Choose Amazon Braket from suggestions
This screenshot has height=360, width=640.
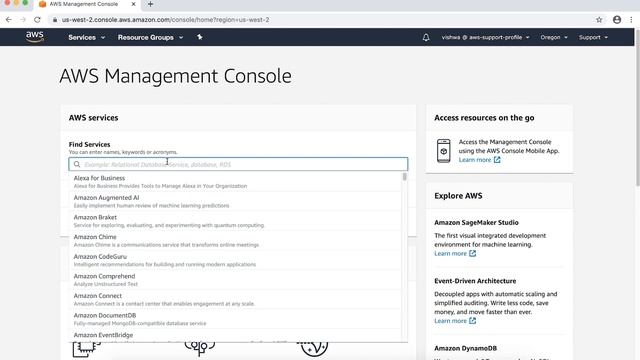pyautogui.click(x=235, y=221)
